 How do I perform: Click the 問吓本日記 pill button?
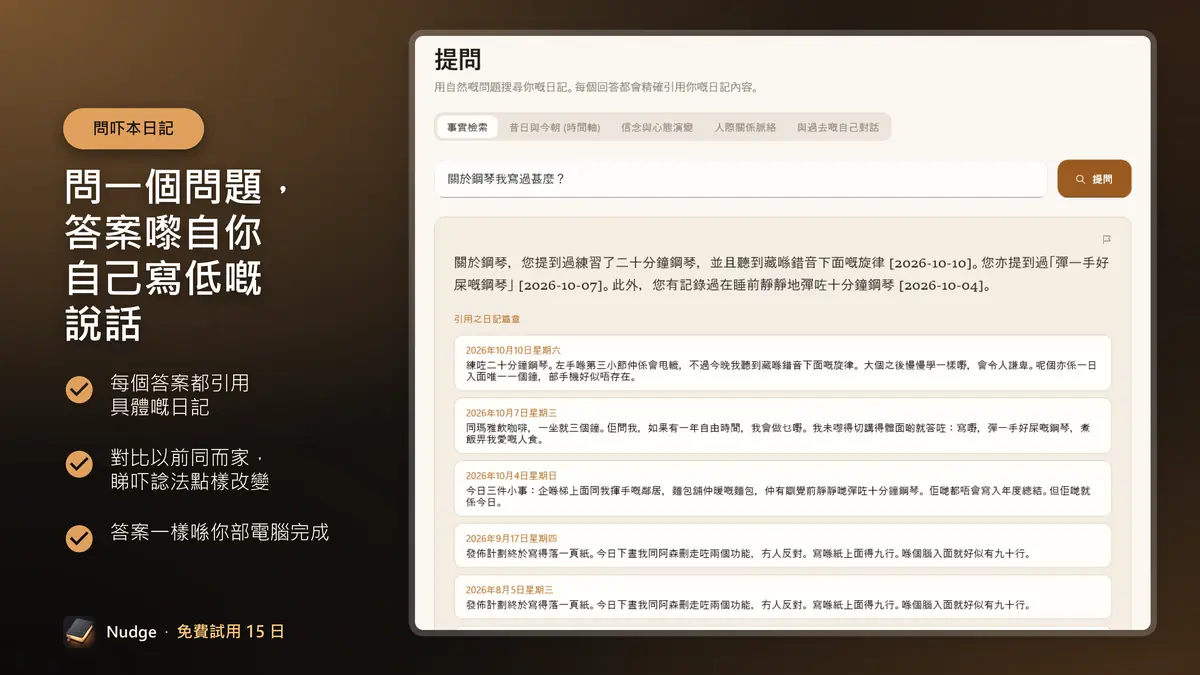(134, 128)
